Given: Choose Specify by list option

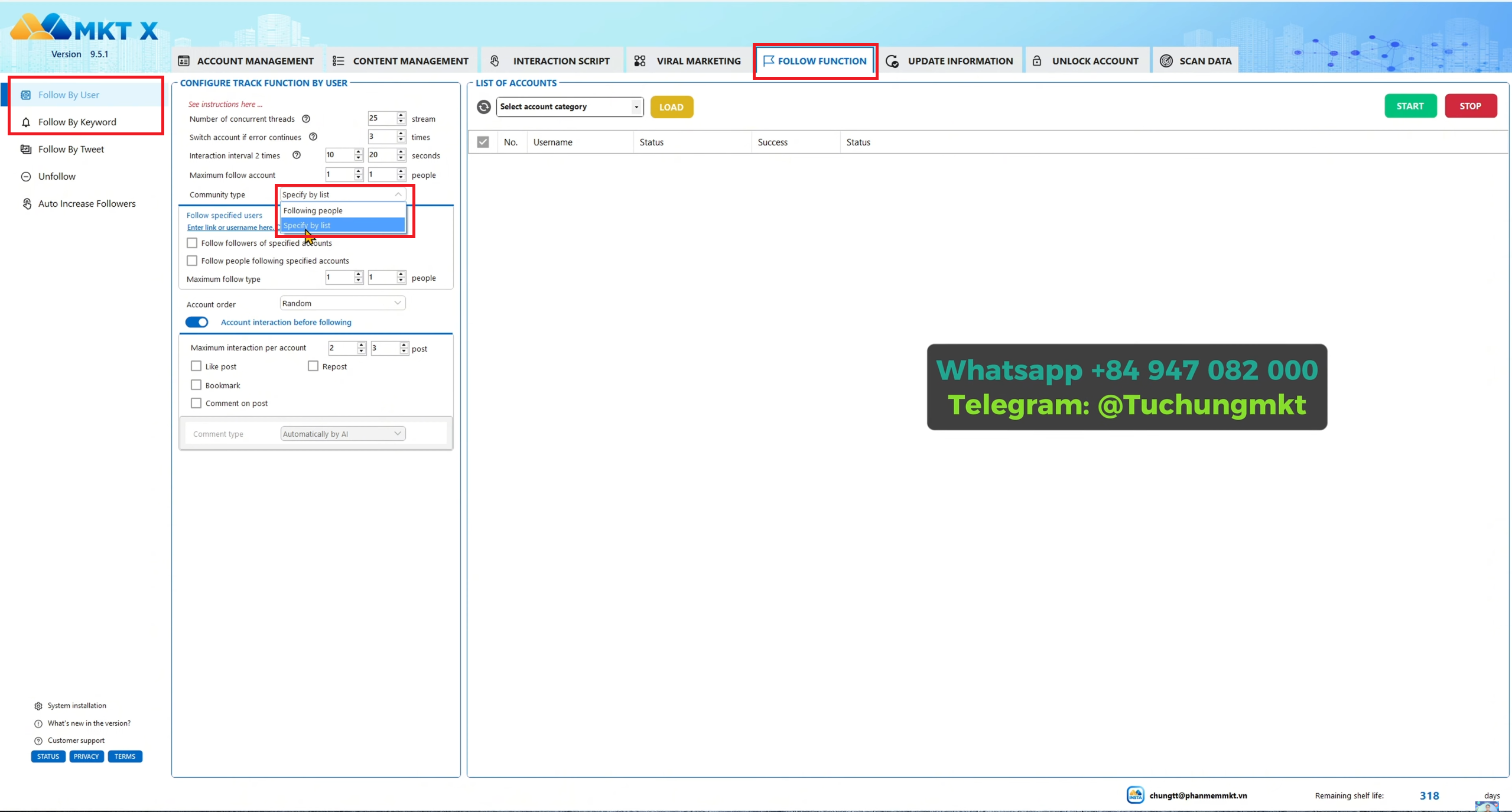Looking at the screenshot, I should [343, 225].
